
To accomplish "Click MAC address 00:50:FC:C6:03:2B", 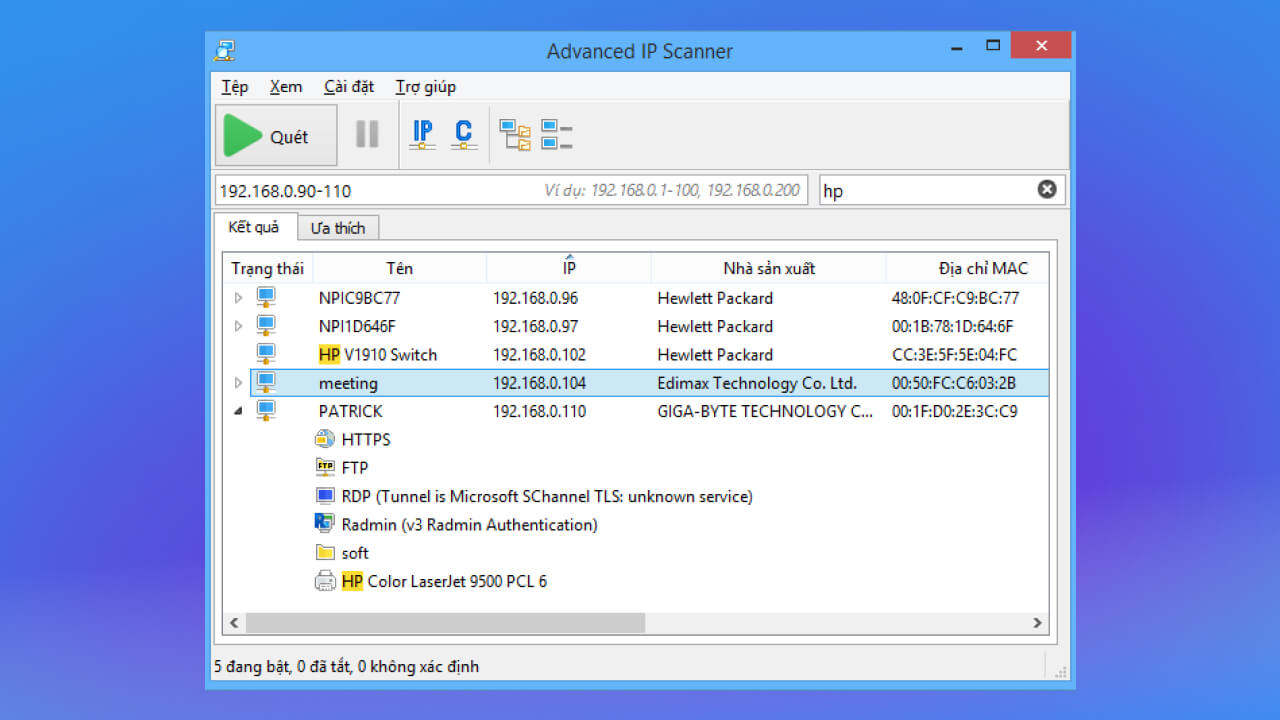I will tap(954, 383).
